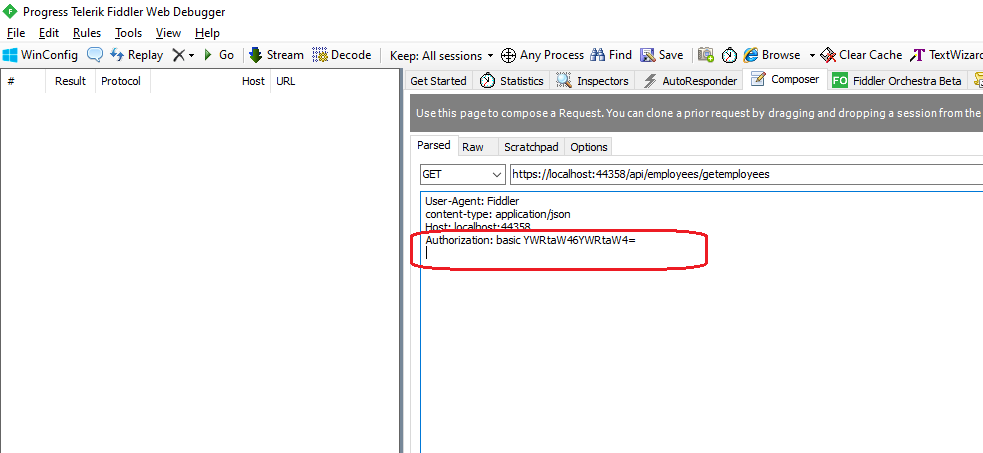Open the Rules menu
The width and height of the screenshot is (983, 453).
click(87, 33)
